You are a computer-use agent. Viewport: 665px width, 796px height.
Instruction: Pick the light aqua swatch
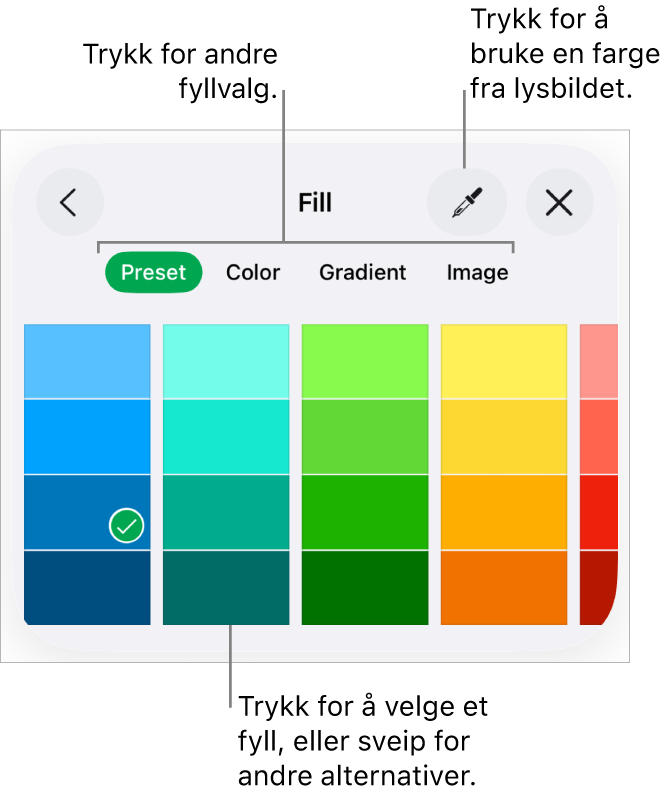(x=226, y=361)
